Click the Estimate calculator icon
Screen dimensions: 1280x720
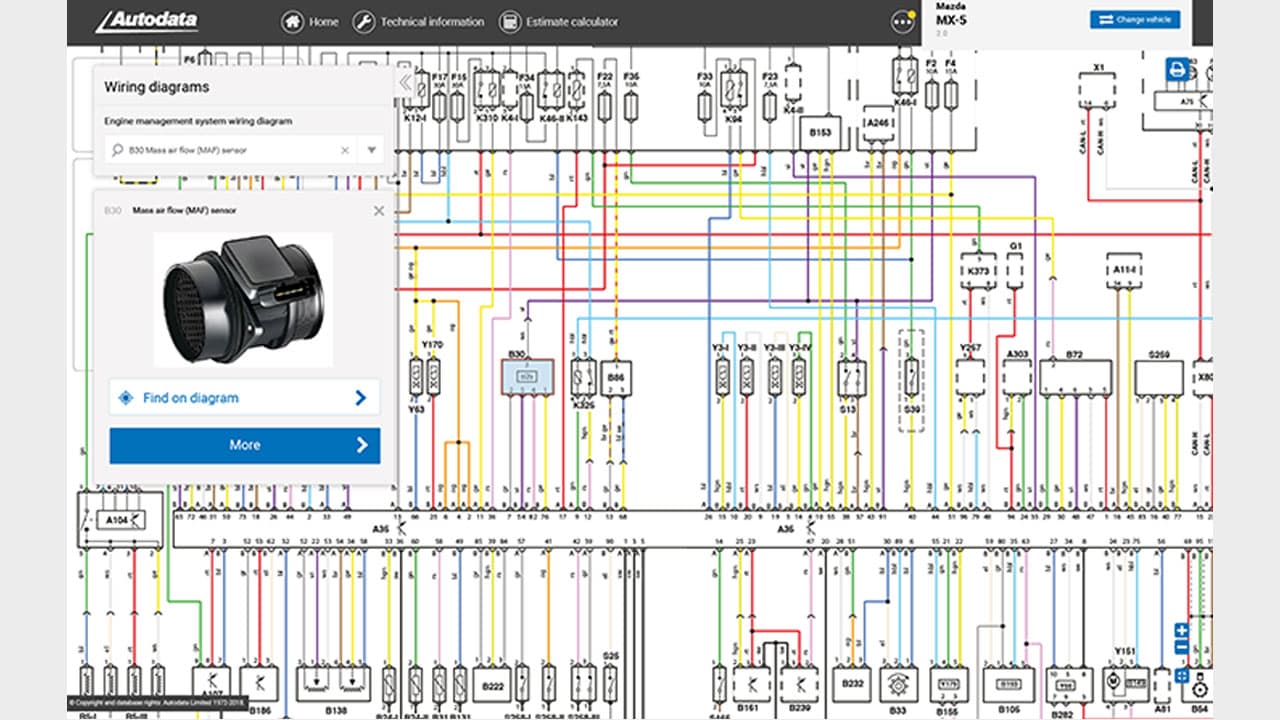508,20
